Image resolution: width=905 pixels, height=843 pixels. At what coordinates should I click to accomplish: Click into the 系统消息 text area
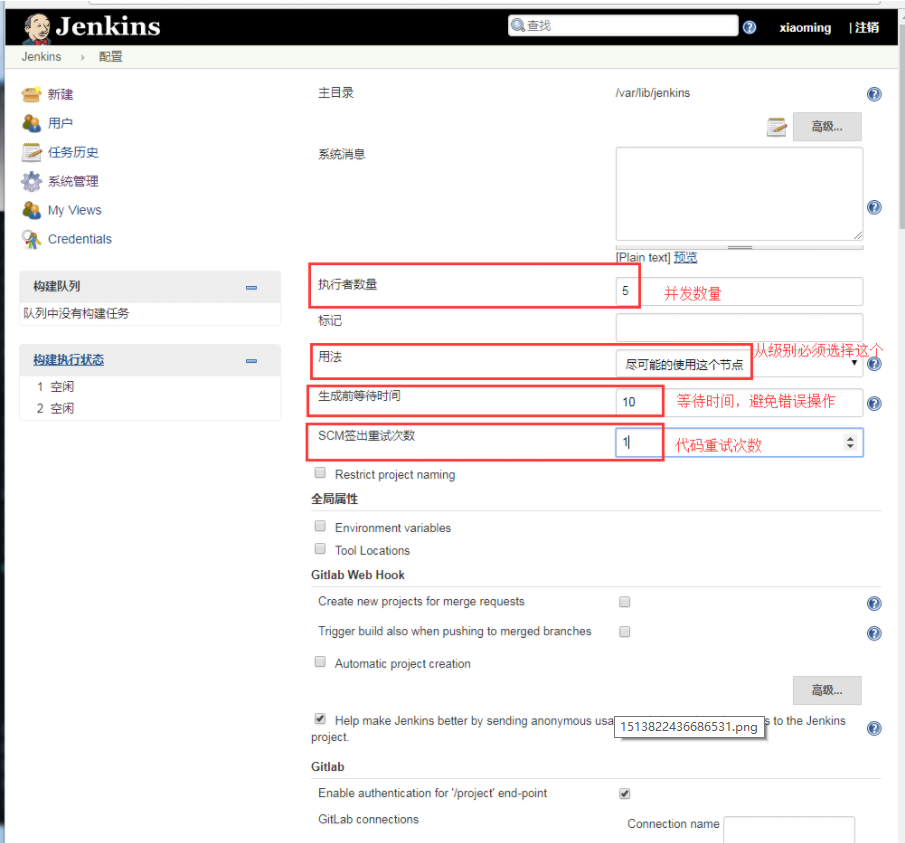[739, 193]
